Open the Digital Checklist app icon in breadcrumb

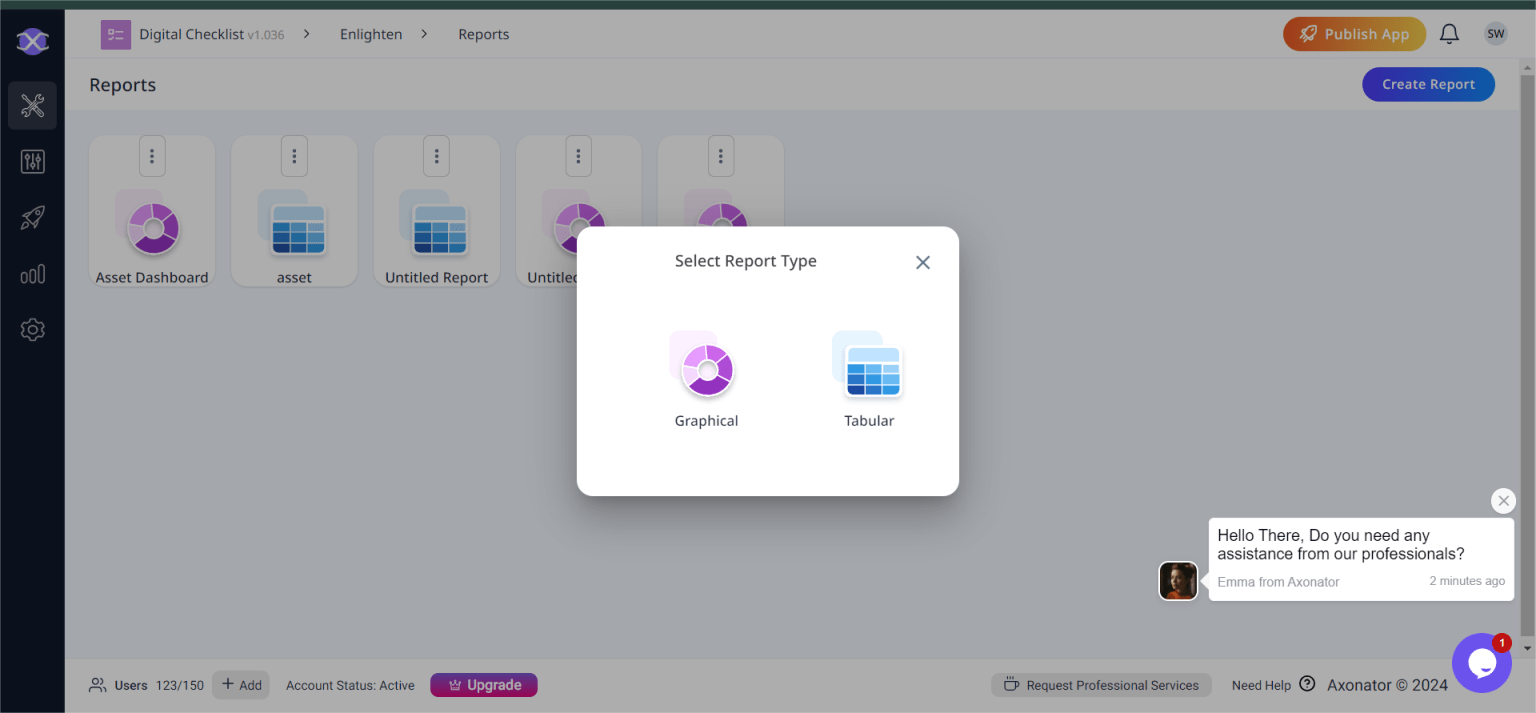(115, 33)
